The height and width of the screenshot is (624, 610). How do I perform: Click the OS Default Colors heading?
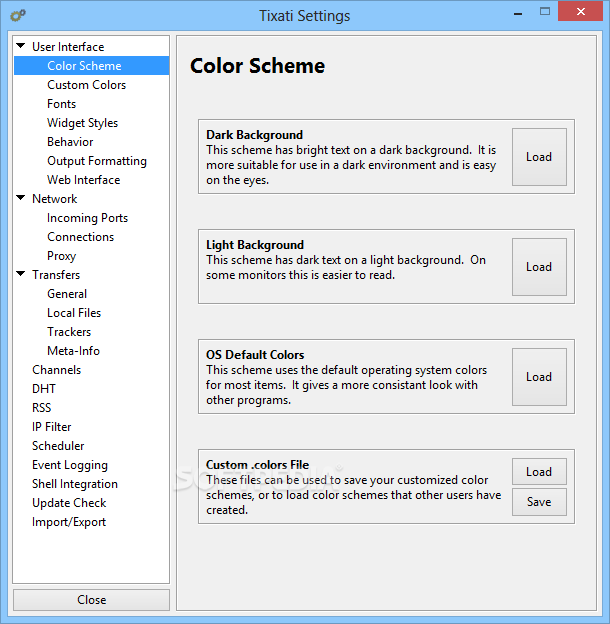[255, 355]
